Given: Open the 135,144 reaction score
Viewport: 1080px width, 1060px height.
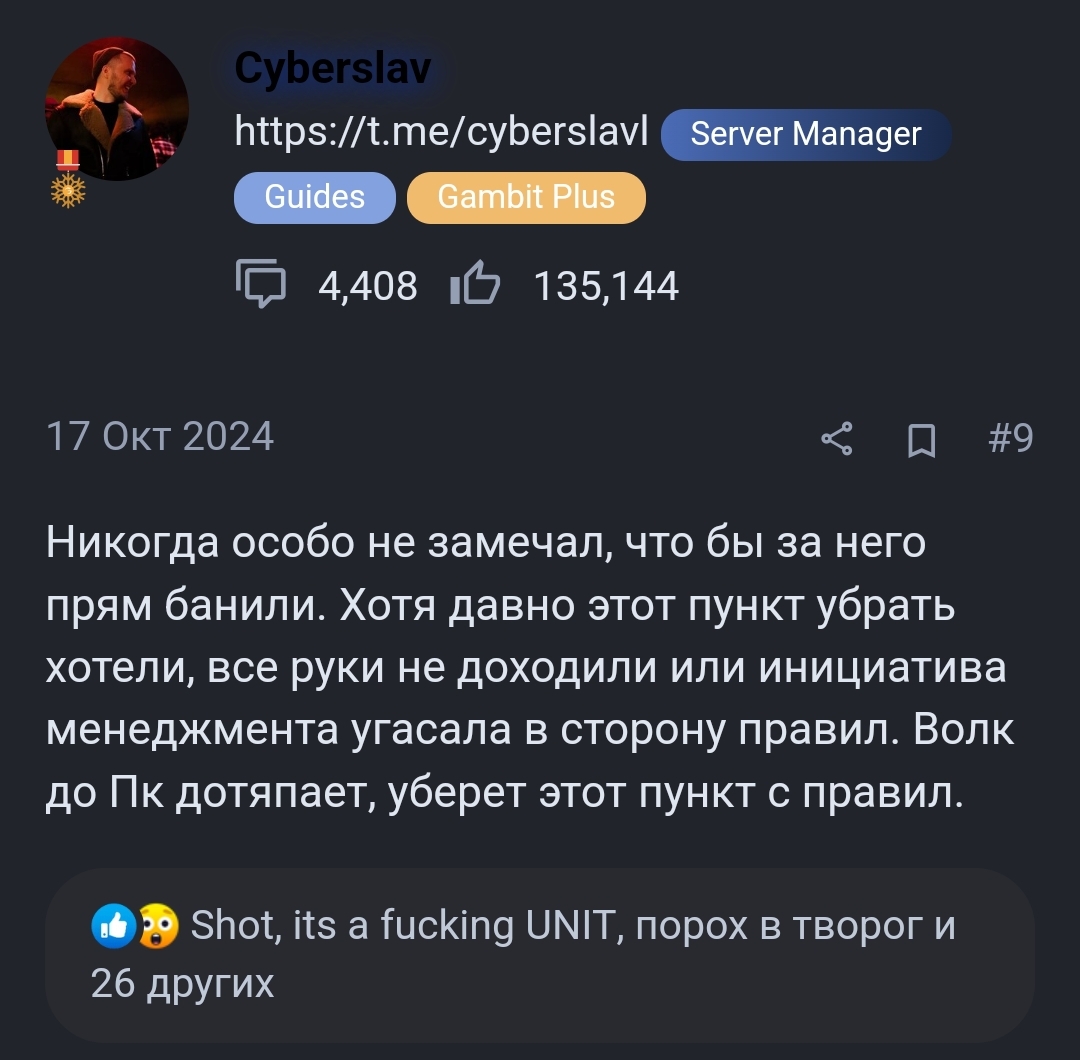Looking at the screenshot, I should tap(607, 286).
